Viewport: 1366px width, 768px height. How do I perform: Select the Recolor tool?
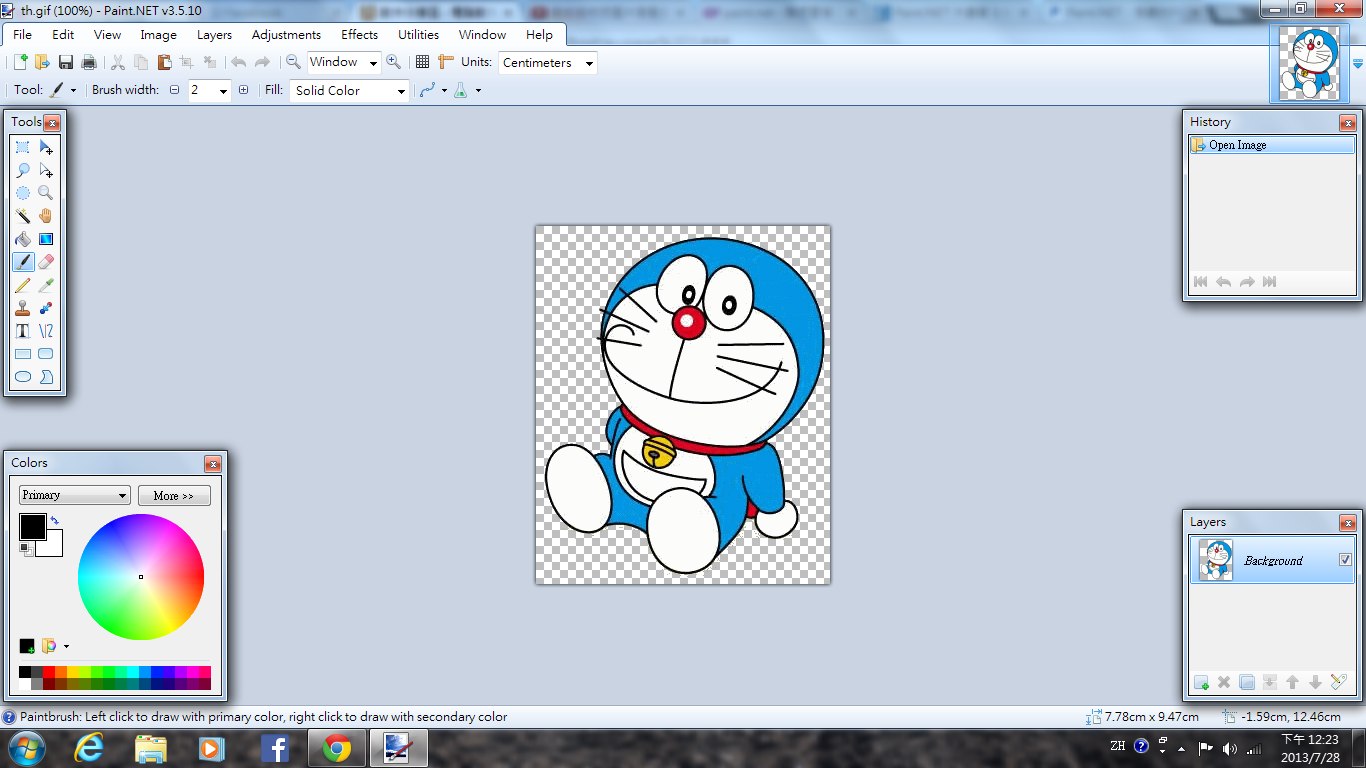coord(46,308)
